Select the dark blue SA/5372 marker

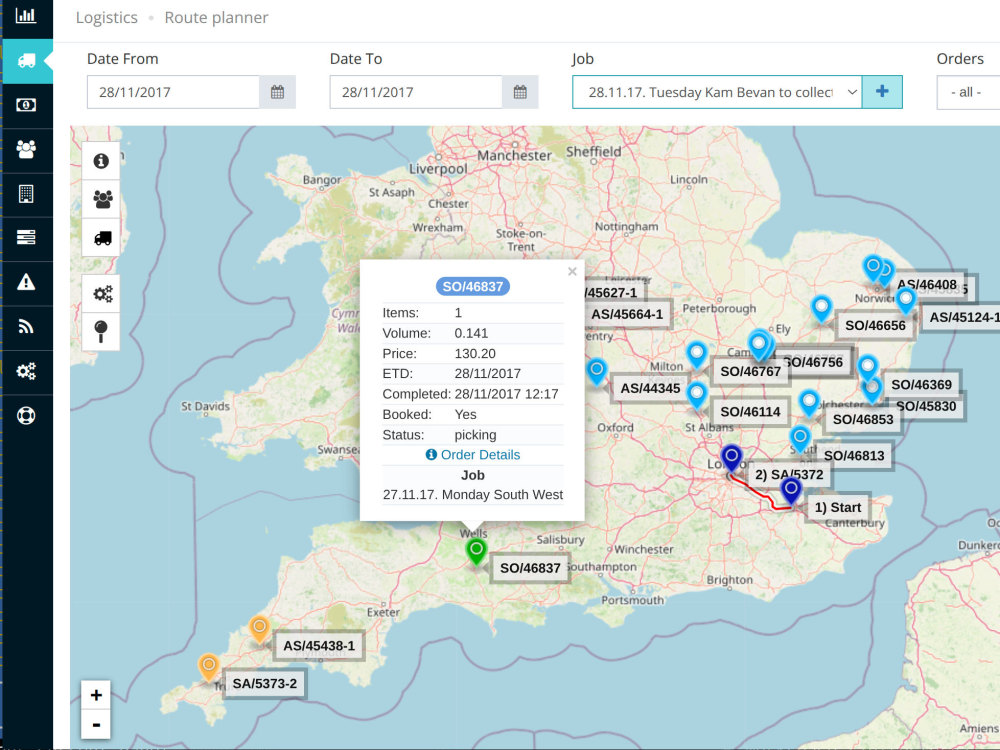732,459
